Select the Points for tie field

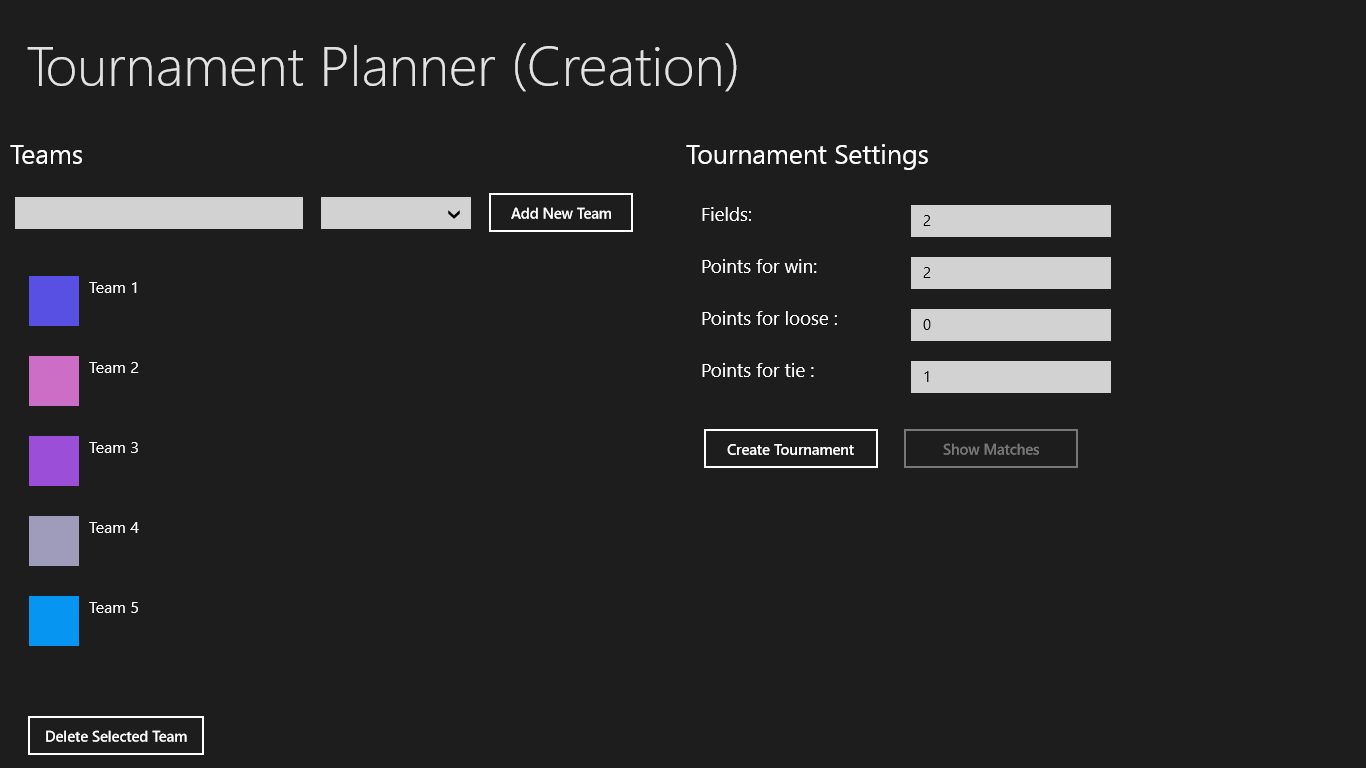tap(1010, 377)
